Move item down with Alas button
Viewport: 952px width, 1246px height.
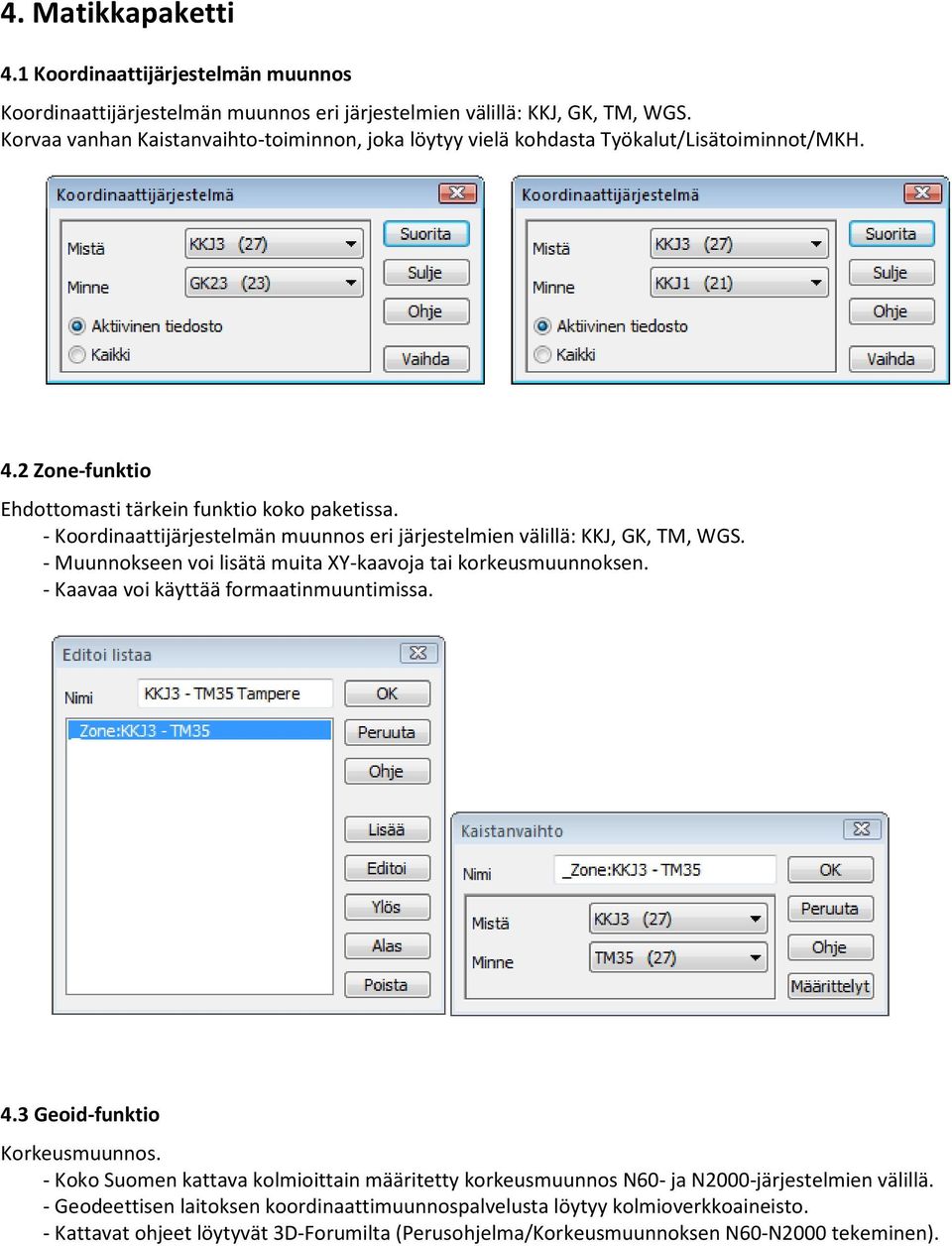[x=388, y=945]
